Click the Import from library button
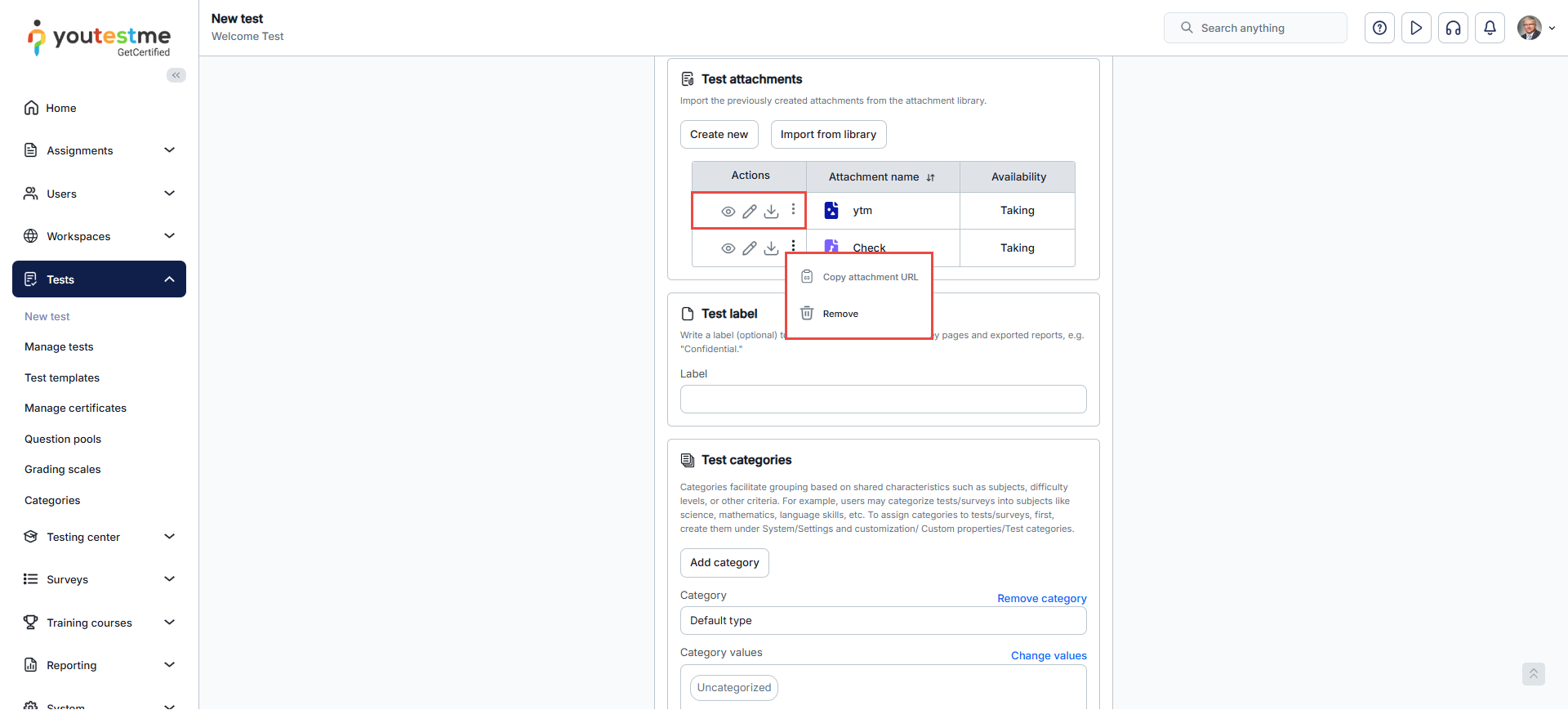 (x=828, y=135)
